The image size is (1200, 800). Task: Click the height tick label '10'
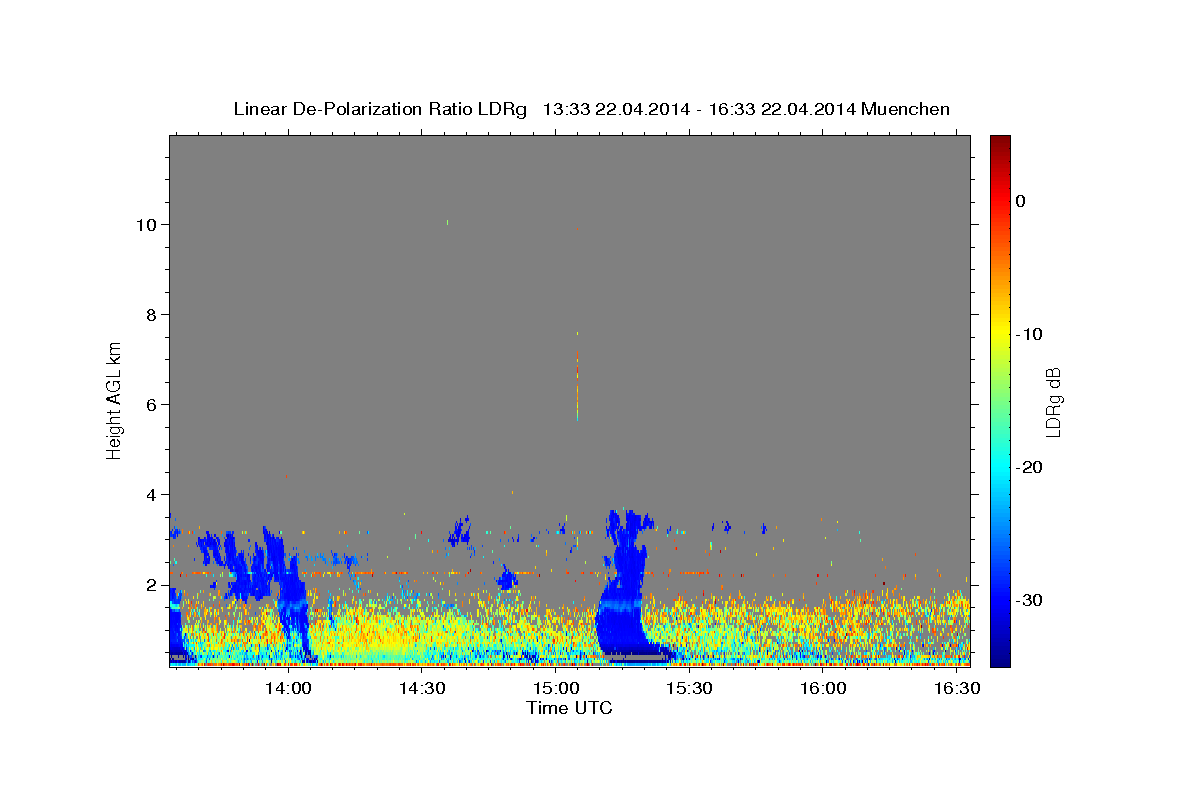coord(148,225)
